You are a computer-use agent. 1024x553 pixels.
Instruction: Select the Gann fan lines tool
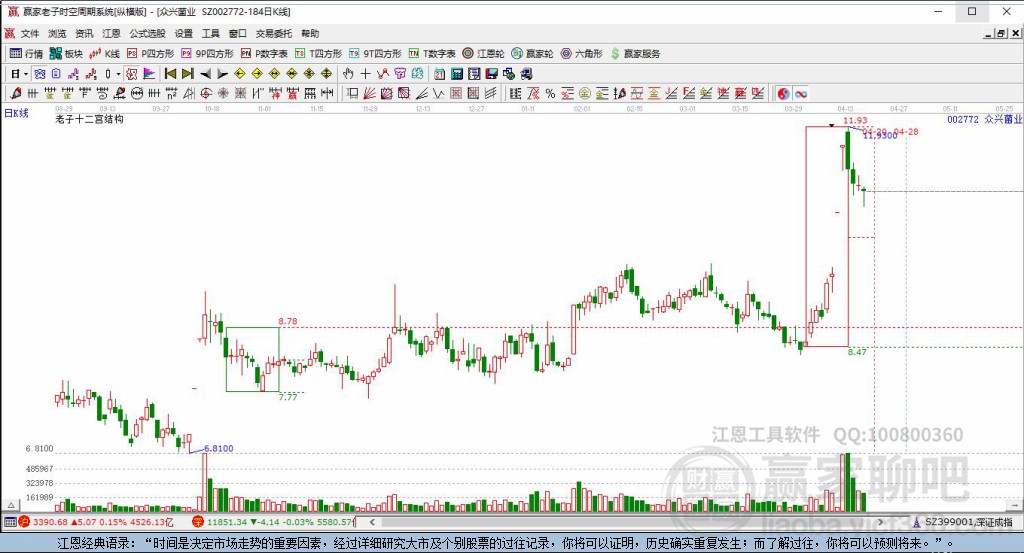(x=369, y=93)
